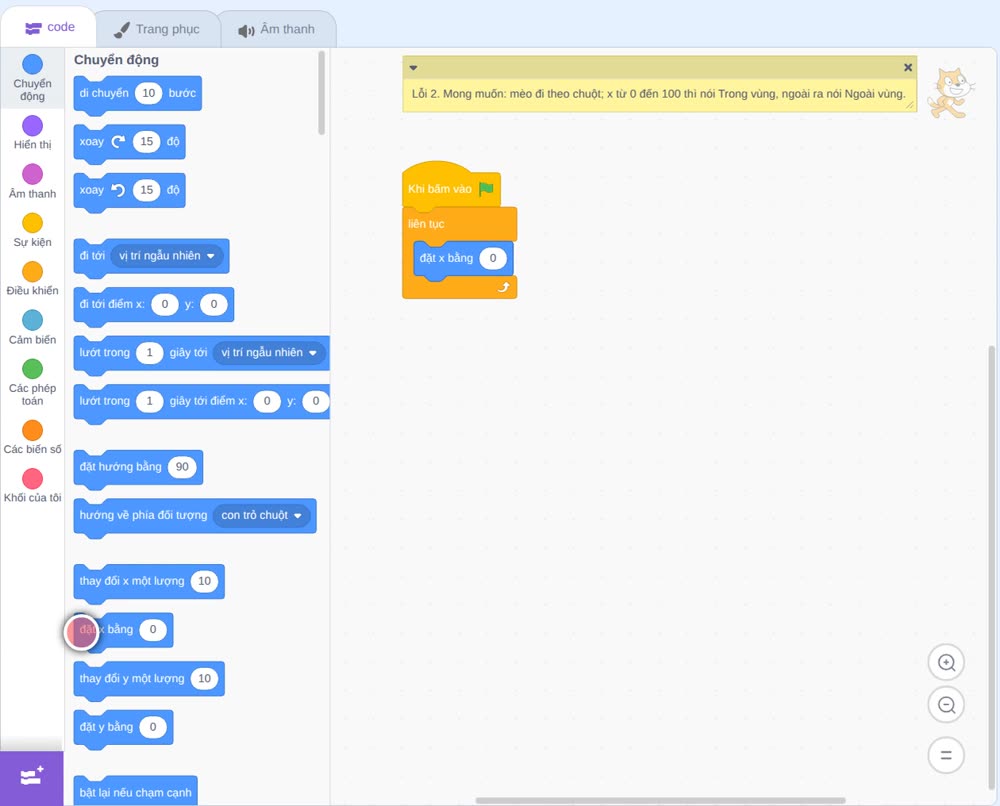Switch to the code tab
Screen dimensions: 1000x806
point(49,27)
